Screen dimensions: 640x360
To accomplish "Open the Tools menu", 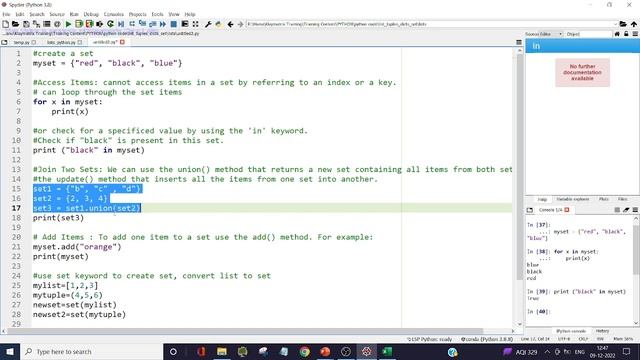I will (x=157, y=14).
